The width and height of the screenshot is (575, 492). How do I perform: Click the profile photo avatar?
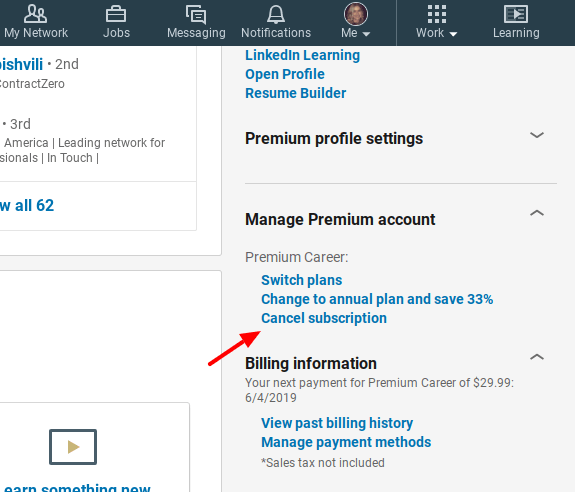point(356,14)
